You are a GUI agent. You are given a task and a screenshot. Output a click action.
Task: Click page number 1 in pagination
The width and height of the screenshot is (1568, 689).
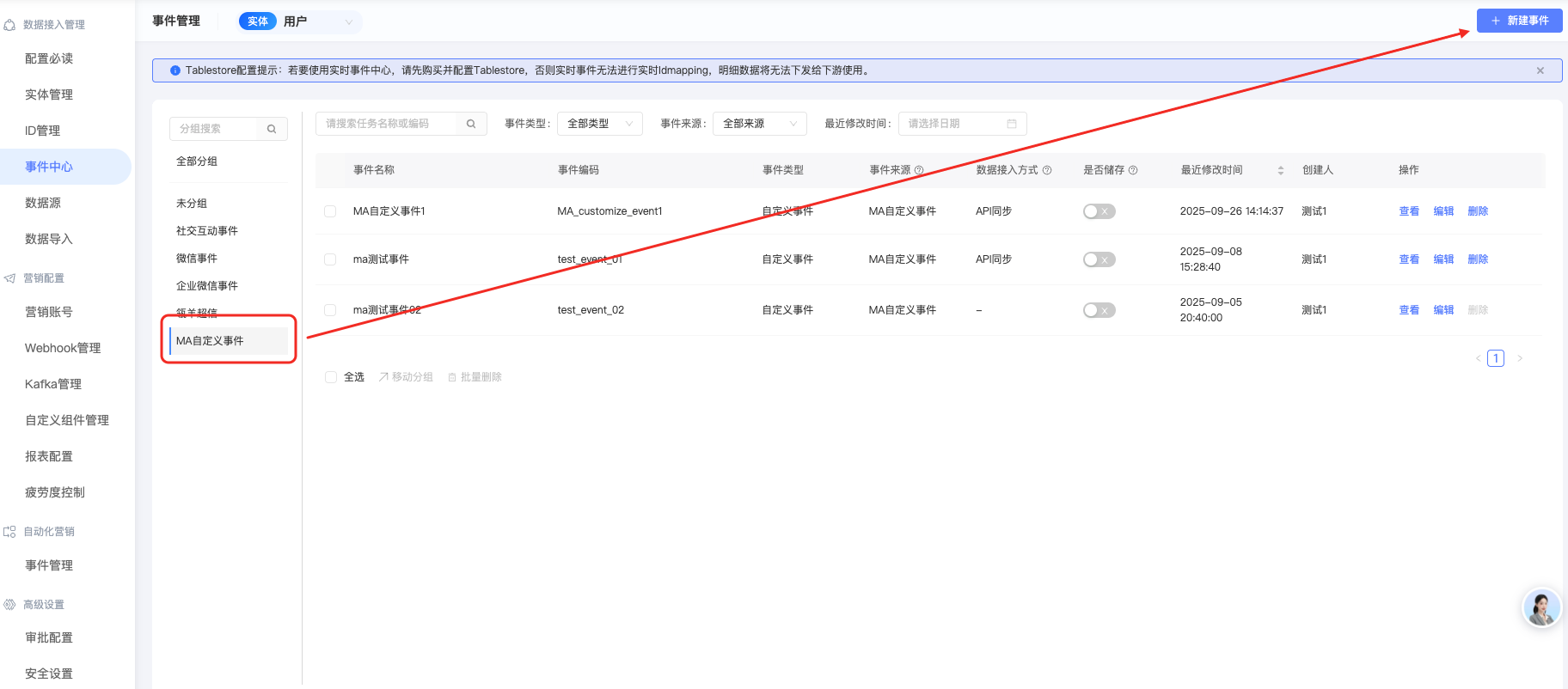1496,358
